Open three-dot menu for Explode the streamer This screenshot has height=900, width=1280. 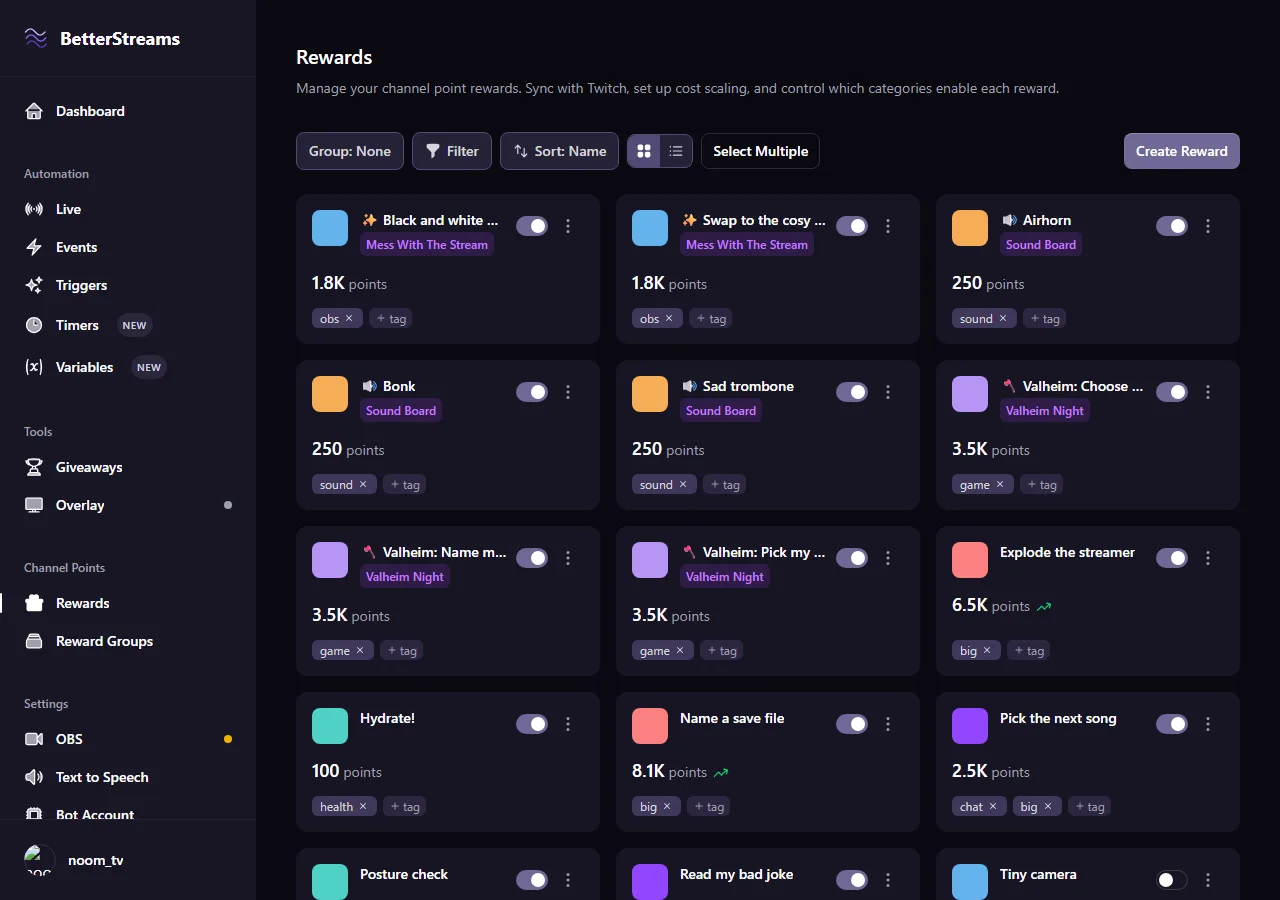[x=1208, y=558]
